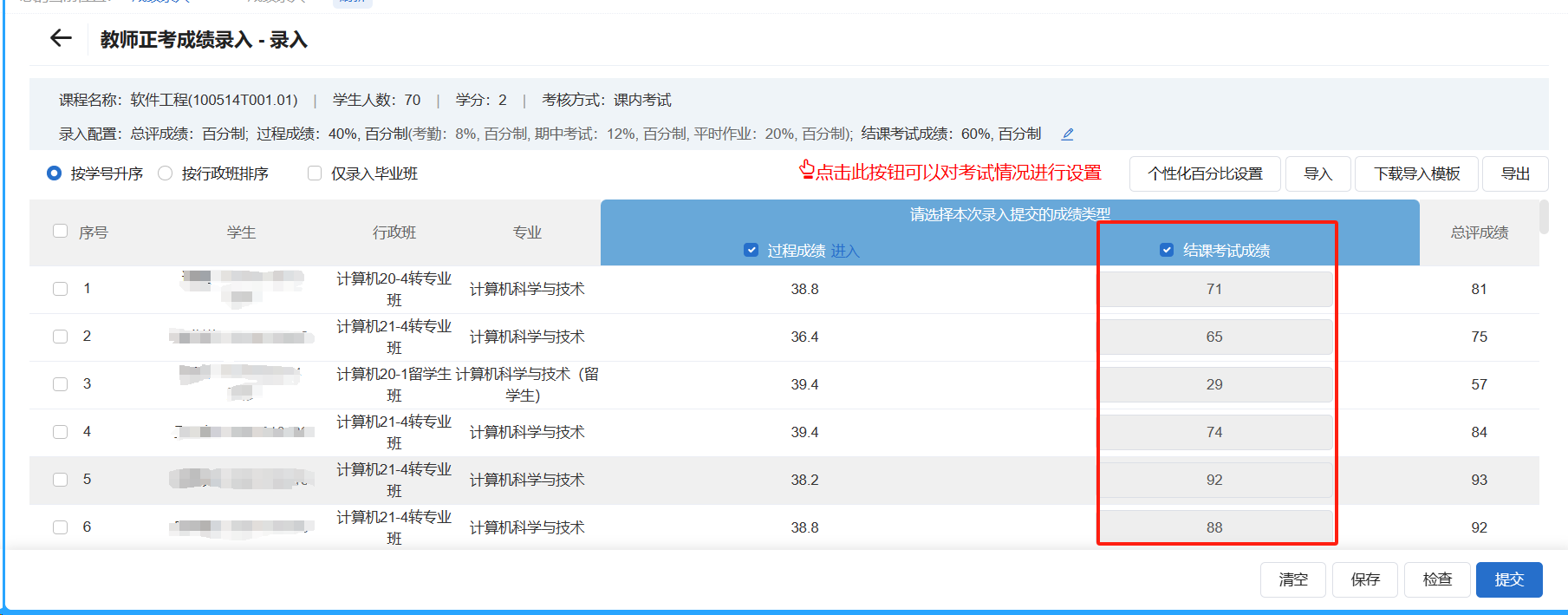Click the 清空 clear button

click(1292, 579)
